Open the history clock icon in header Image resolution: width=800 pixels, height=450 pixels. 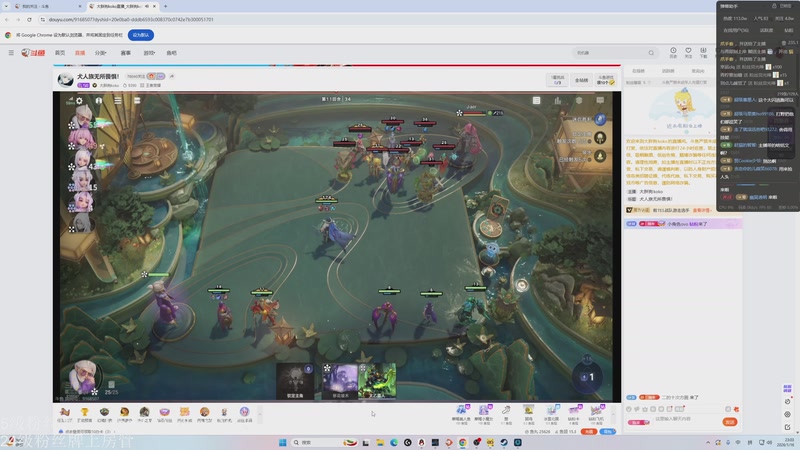(673, 52)
